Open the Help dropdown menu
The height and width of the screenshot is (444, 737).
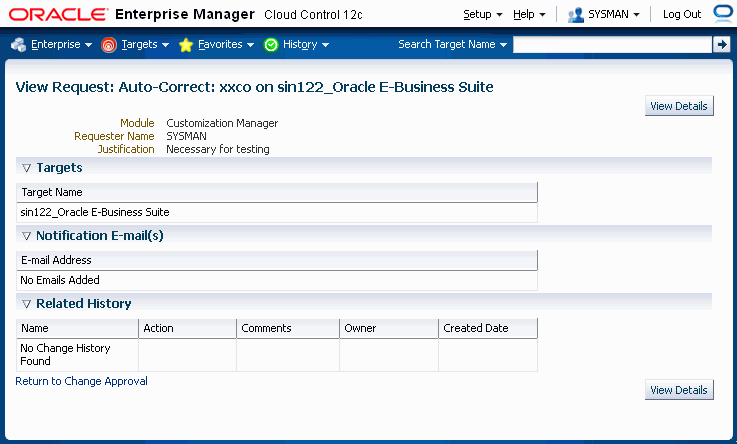(x=529, y=15)
